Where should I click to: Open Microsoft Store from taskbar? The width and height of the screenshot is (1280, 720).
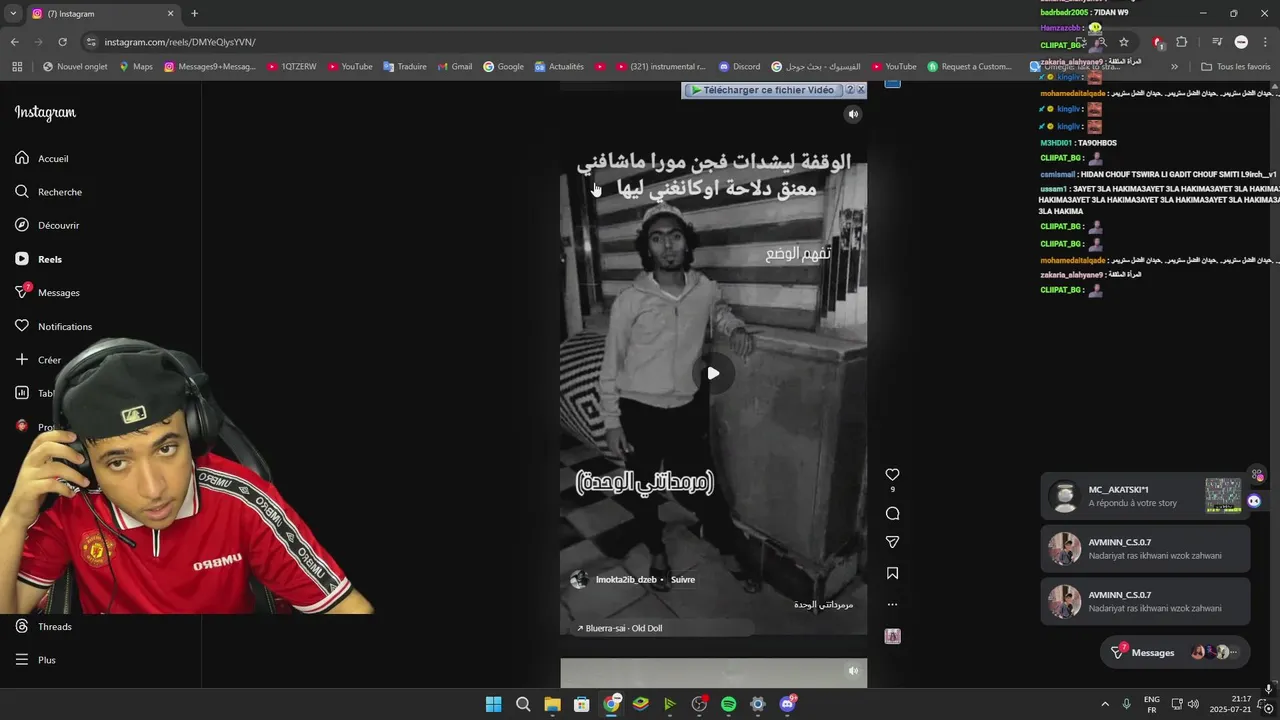pyautogui.click(x=581, y=704)
